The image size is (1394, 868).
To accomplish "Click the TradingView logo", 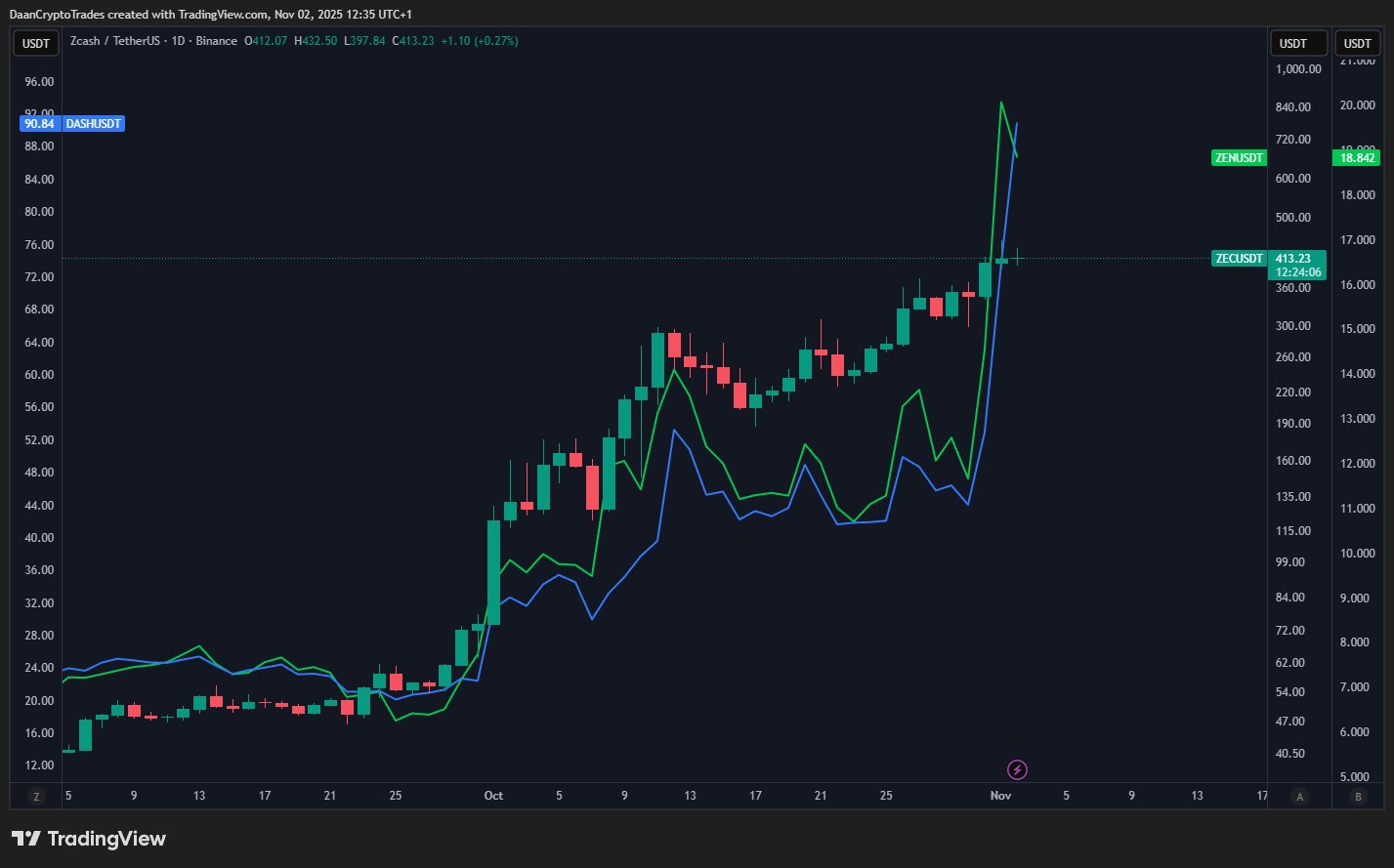I will tap(89, 839).
